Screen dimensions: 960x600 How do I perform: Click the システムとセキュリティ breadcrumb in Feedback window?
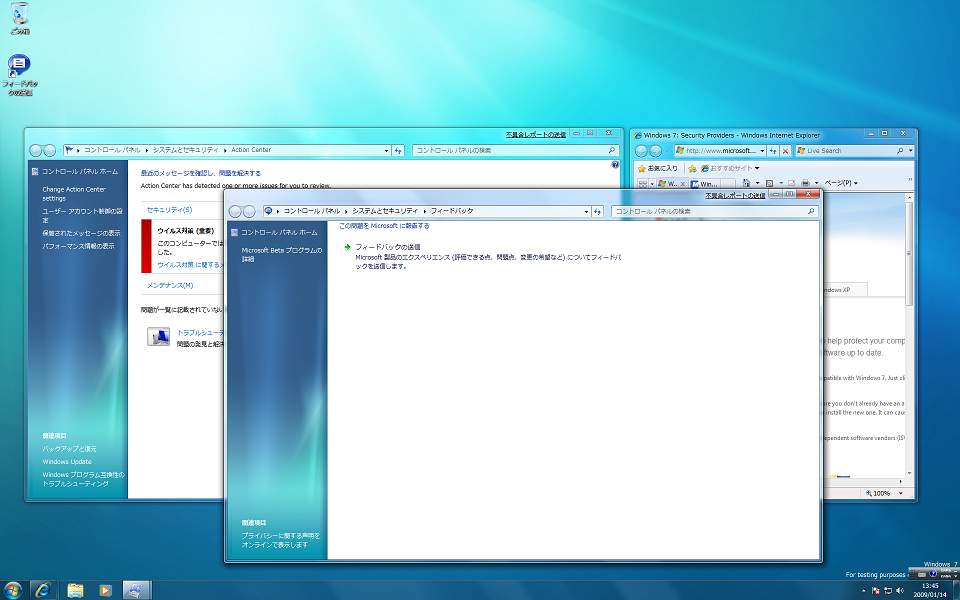click(x=384, y=211)
